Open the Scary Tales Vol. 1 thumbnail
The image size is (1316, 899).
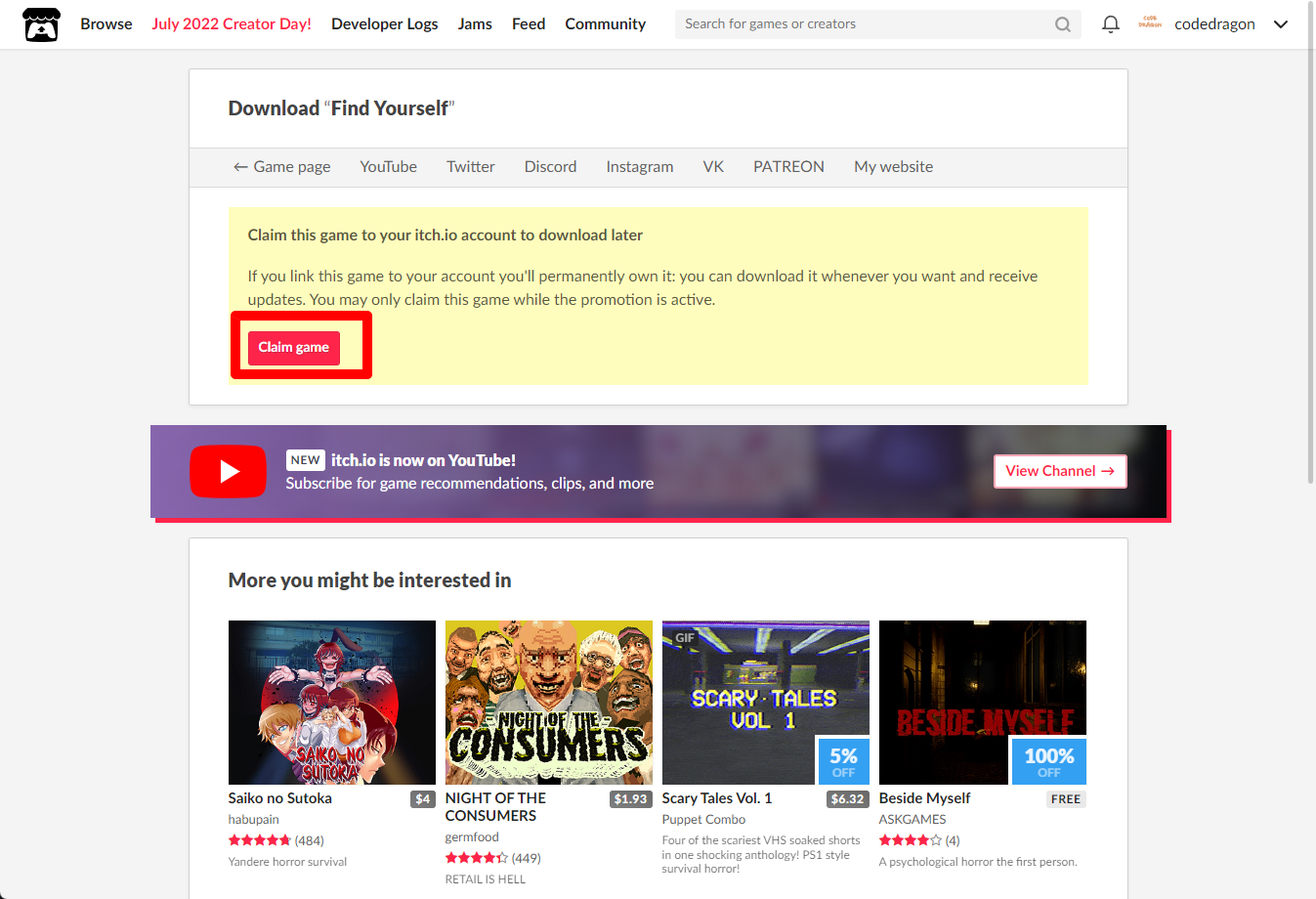[x=765, y=703]
